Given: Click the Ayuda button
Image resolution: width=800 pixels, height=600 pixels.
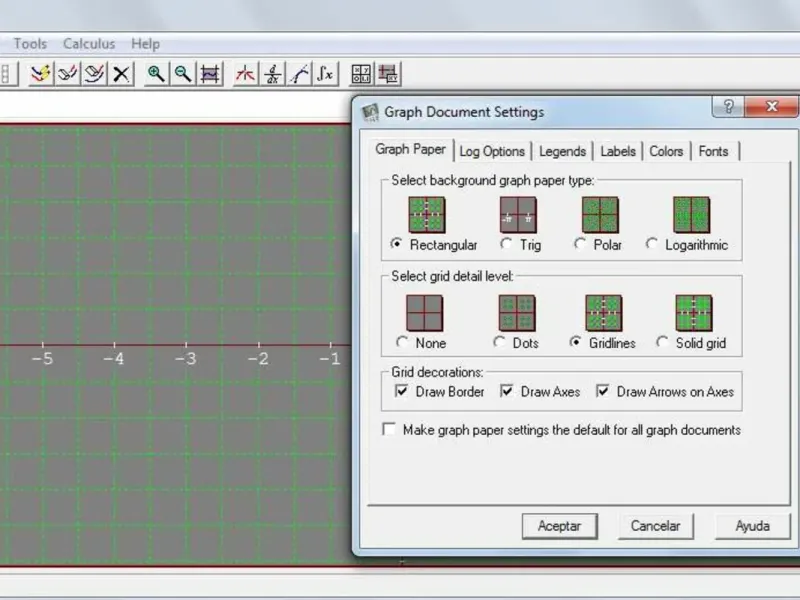Looking at the screenshot, I should click(x=753, y=526).
